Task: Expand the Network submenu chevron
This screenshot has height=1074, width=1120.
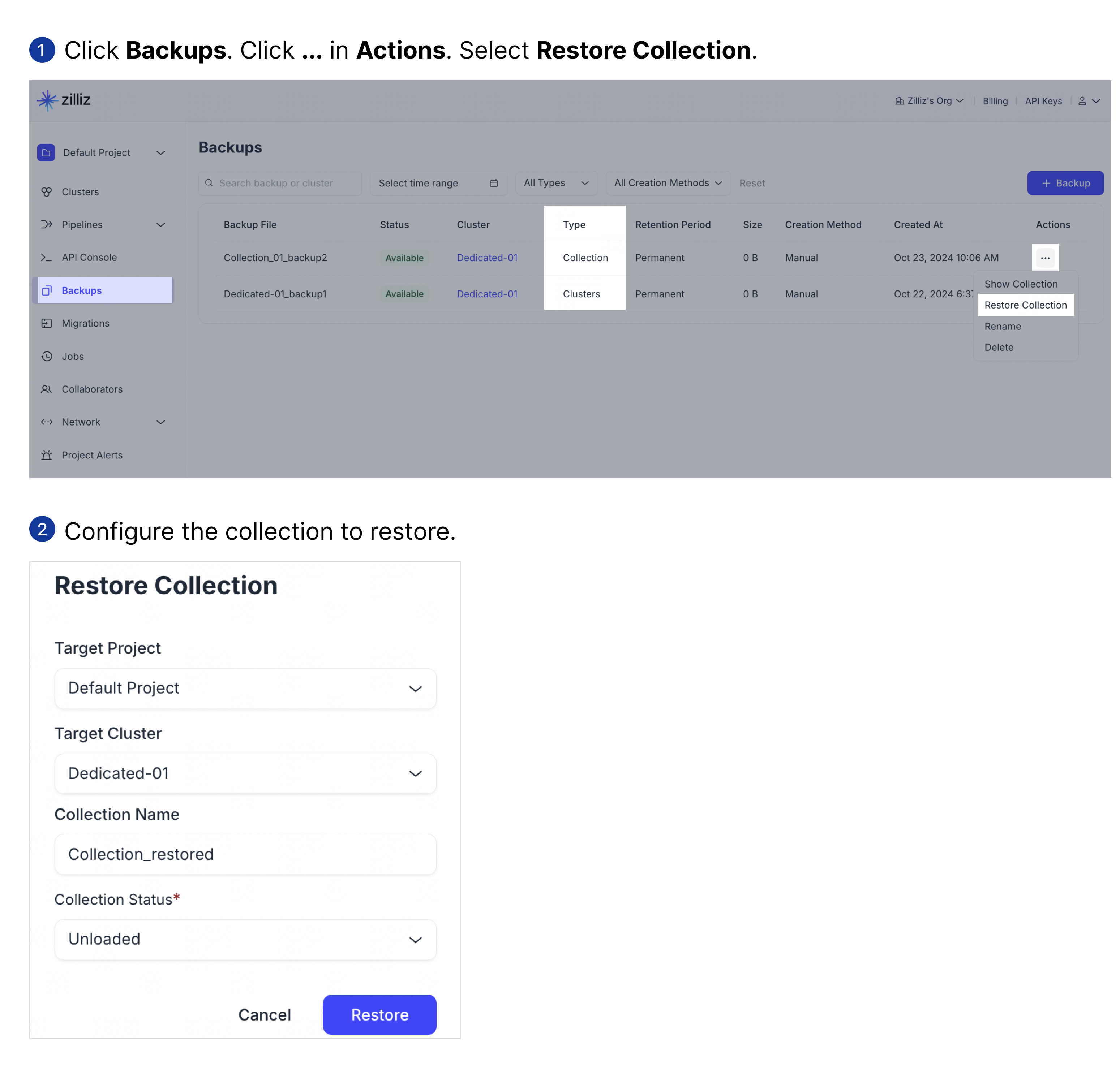Action: tap(160, 422)
